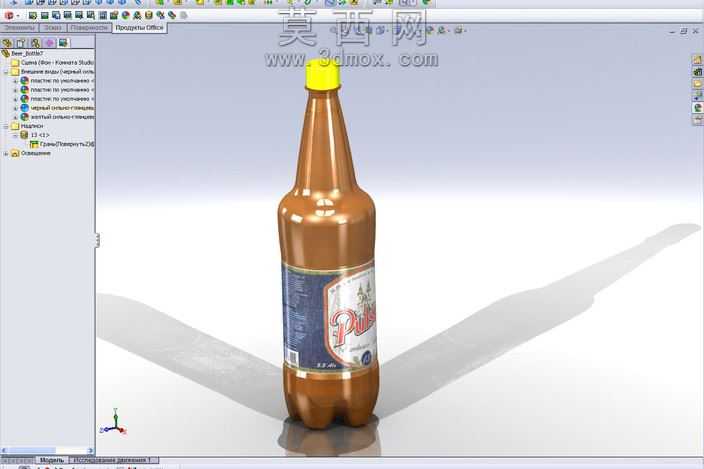Open the PropertyManager tab icon
704x469 pixels.
[x=21, y=43]
